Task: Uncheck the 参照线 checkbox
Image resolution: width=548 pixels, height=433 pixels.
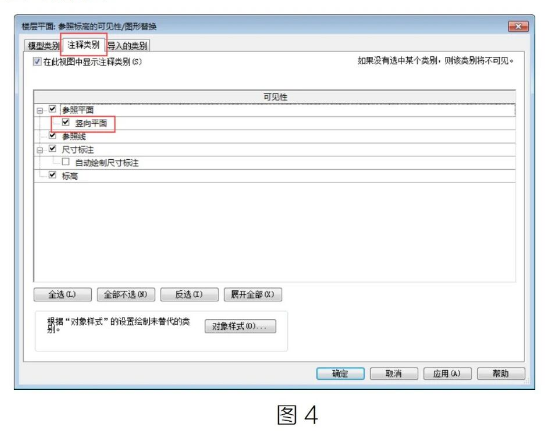Action: (52, 136)
